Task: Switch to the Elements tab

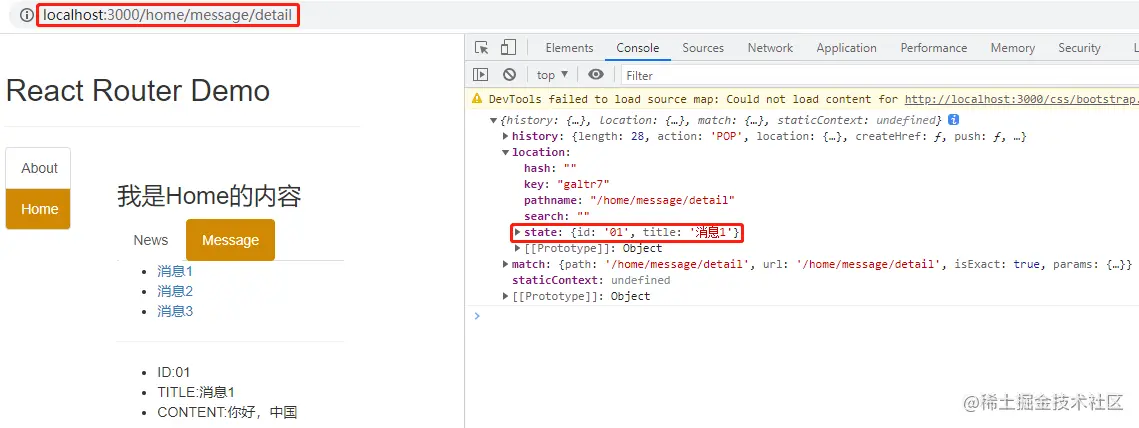Action: pos(570,48)
